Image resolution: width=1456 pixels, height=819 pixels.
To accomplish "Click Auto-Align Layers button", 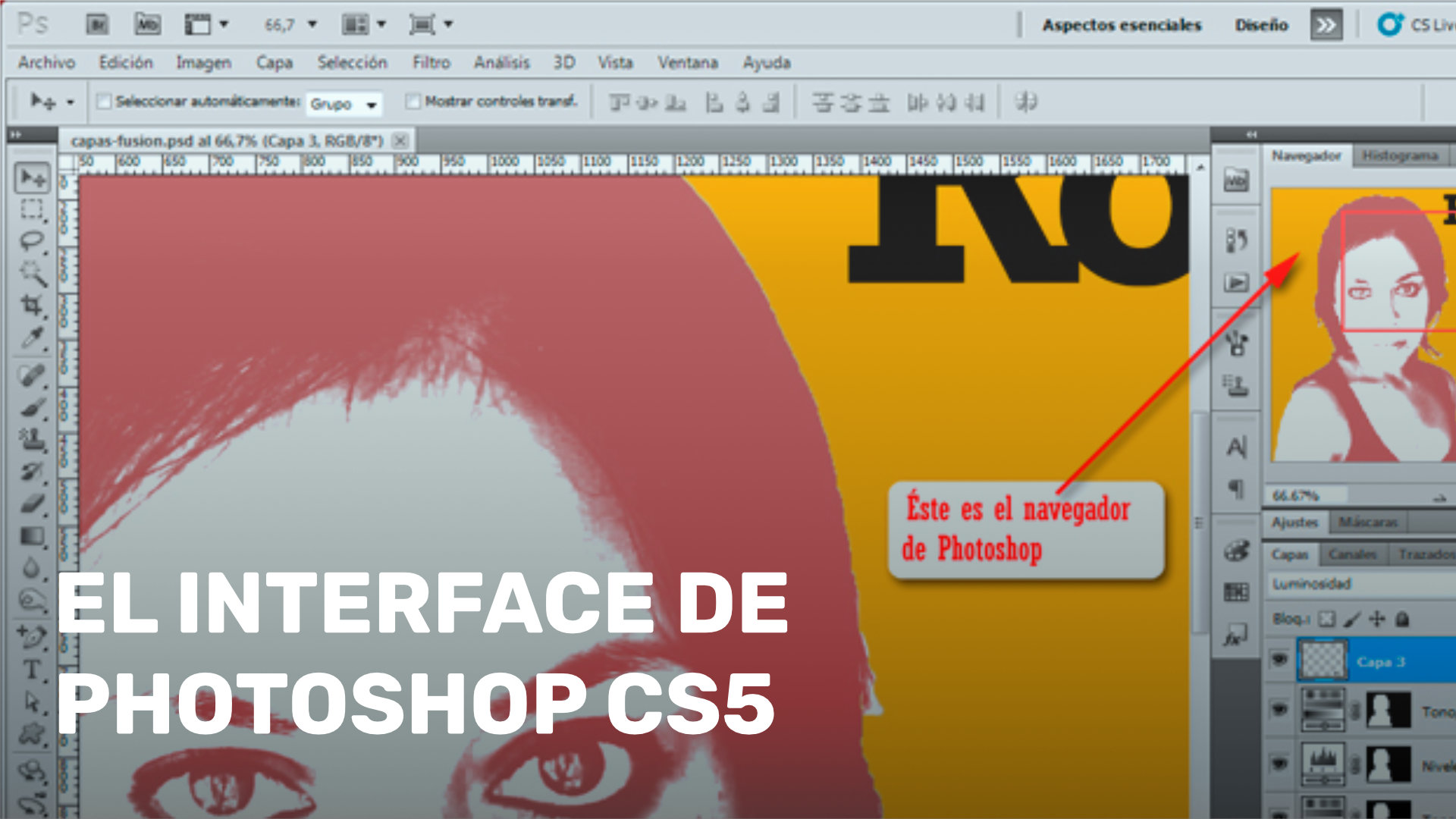I will tap(1025, 102).
